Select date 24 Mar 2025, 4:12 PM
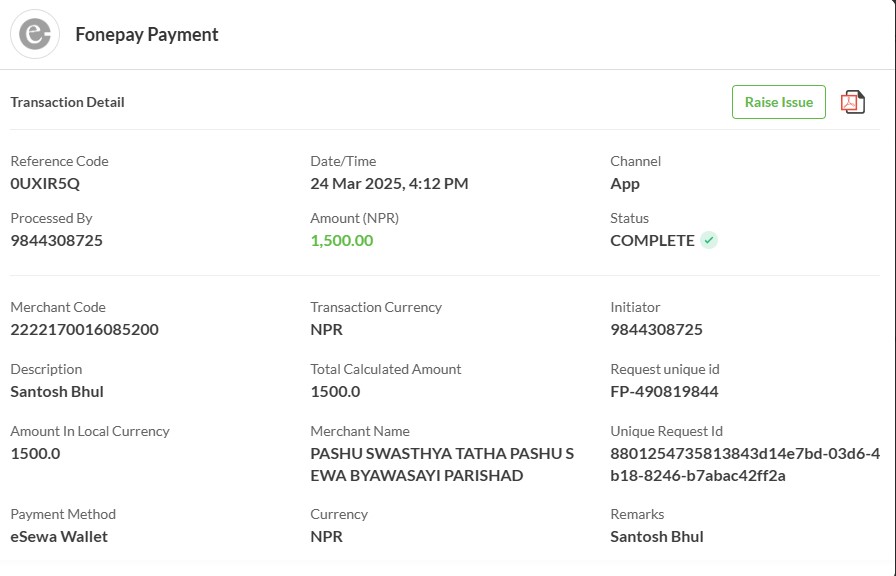Screen dimensions: 896x576 pyautogui.click(x=389, y=183)
